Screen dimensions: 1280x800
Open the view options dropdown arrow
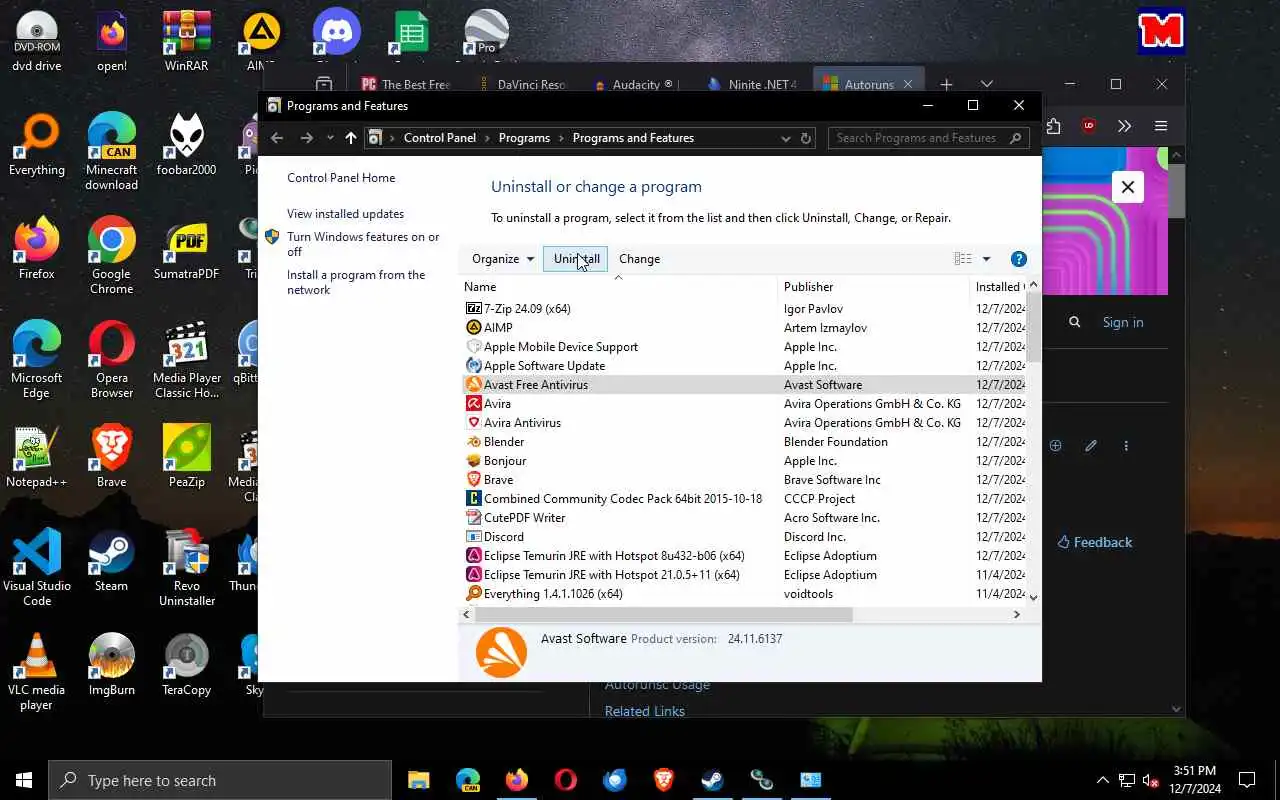(x=986, y=259)
